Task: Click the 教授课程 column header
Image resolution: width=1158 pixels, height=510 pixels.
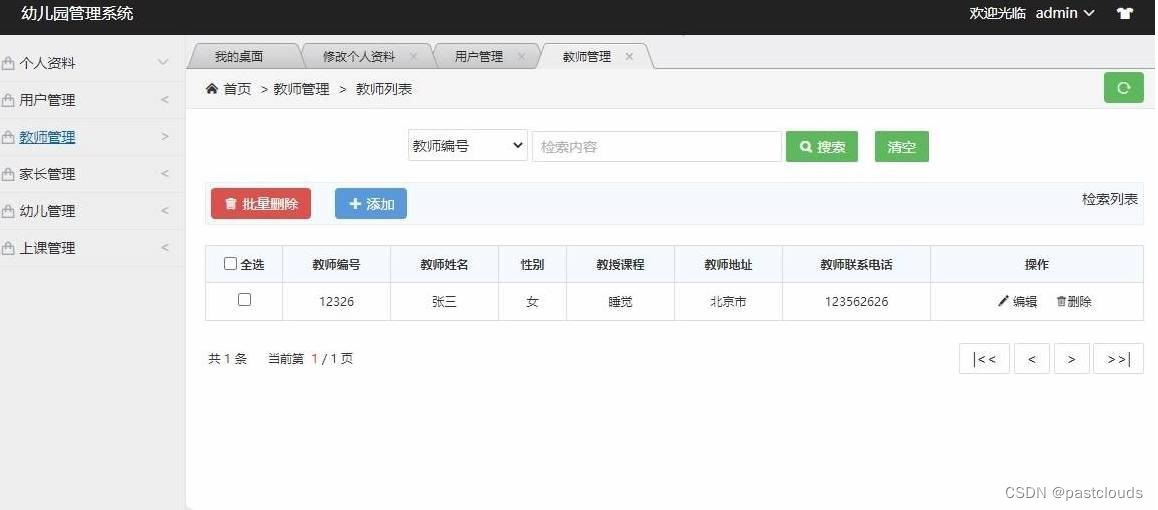Action: [x=620, y=264]
